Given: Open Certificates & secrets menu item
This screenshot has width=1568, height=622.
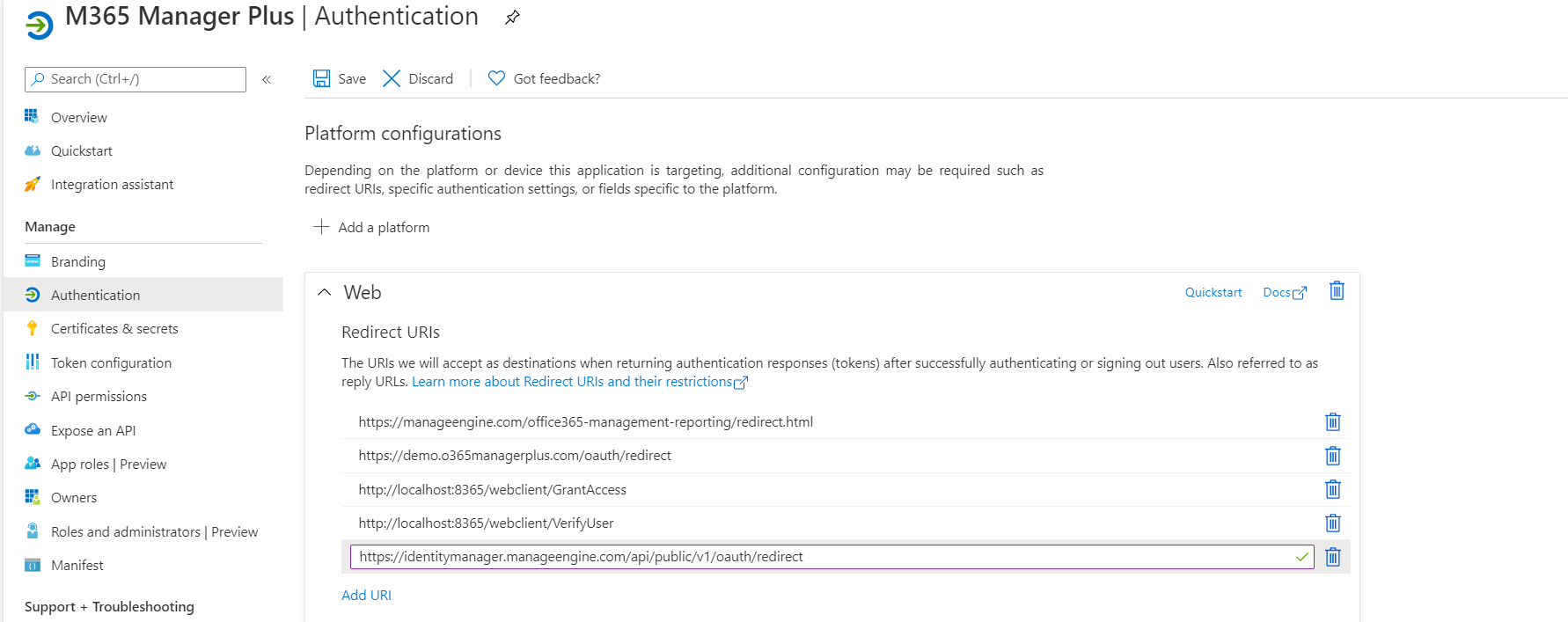Looking at the screenshot, I should [114, 328].
